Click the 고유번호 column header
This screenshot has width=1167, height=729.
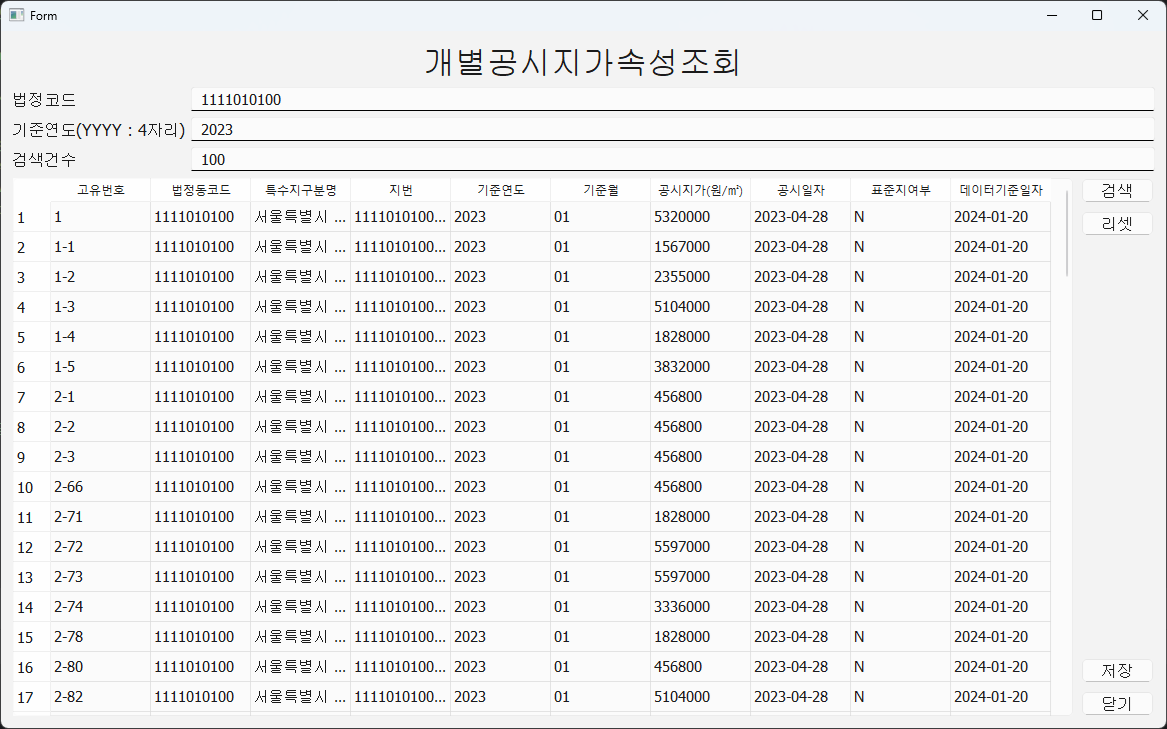click(100, 190)
